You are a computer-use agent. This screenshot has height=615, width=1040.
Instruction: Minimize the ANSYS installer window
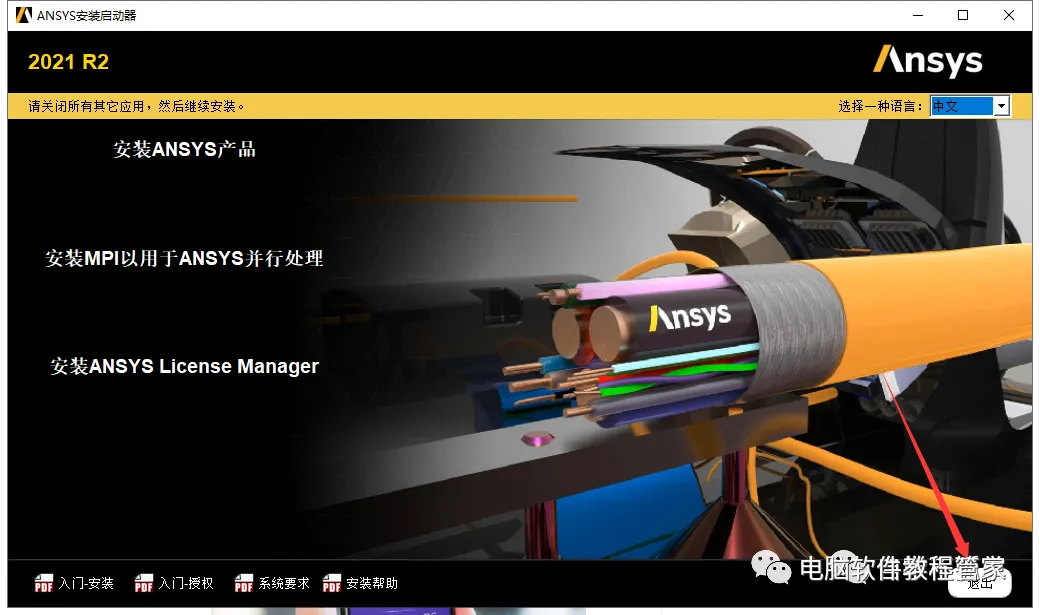pyautogui.click(x=918, y=15)
